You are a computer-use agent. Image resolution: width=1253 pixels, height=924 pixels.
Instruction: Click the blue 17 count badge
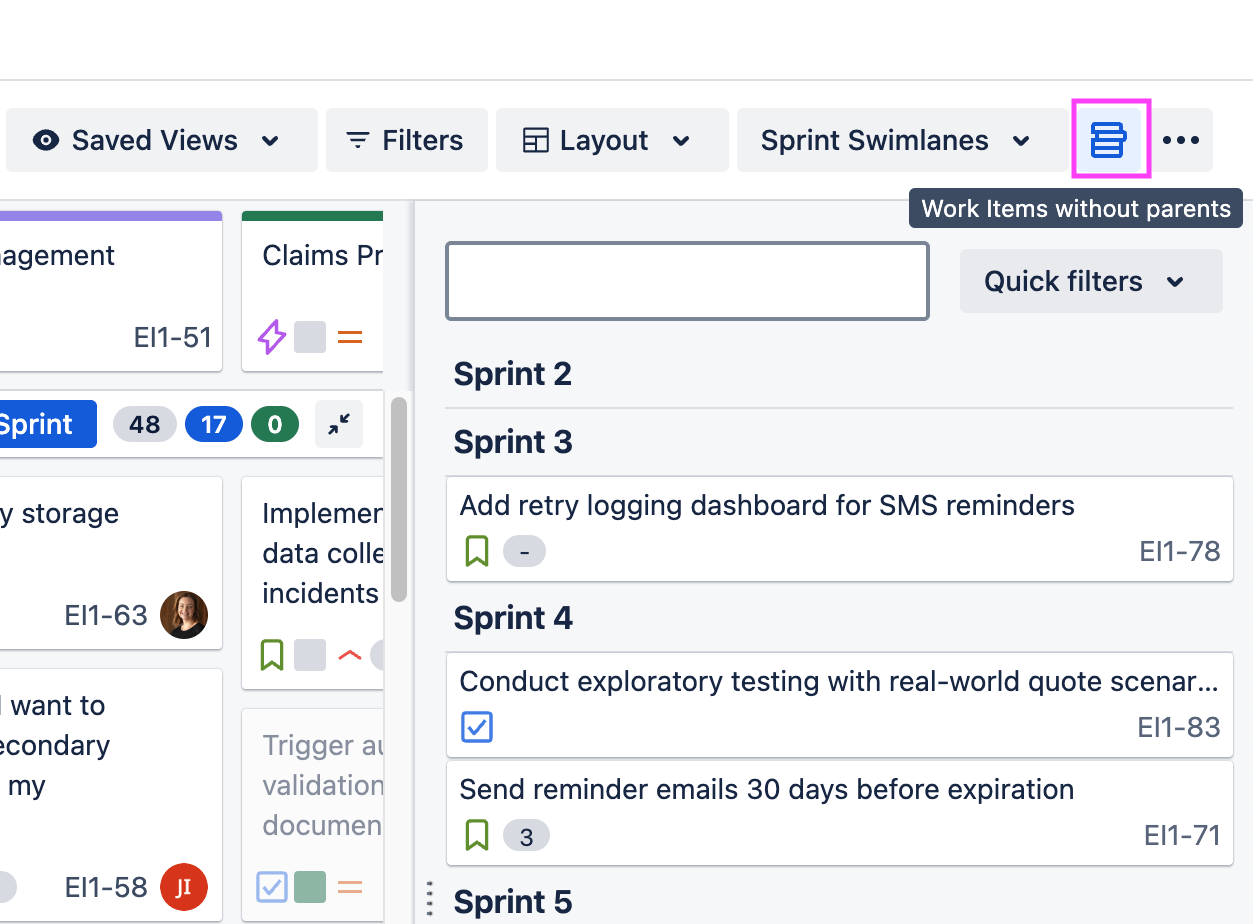(x=214, y=425)
